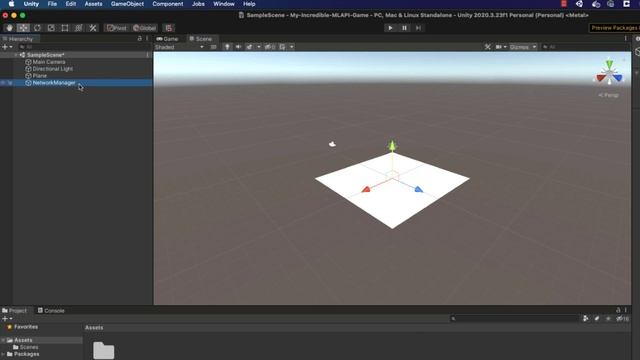Toggle Persp projection label

pos(609,95)
